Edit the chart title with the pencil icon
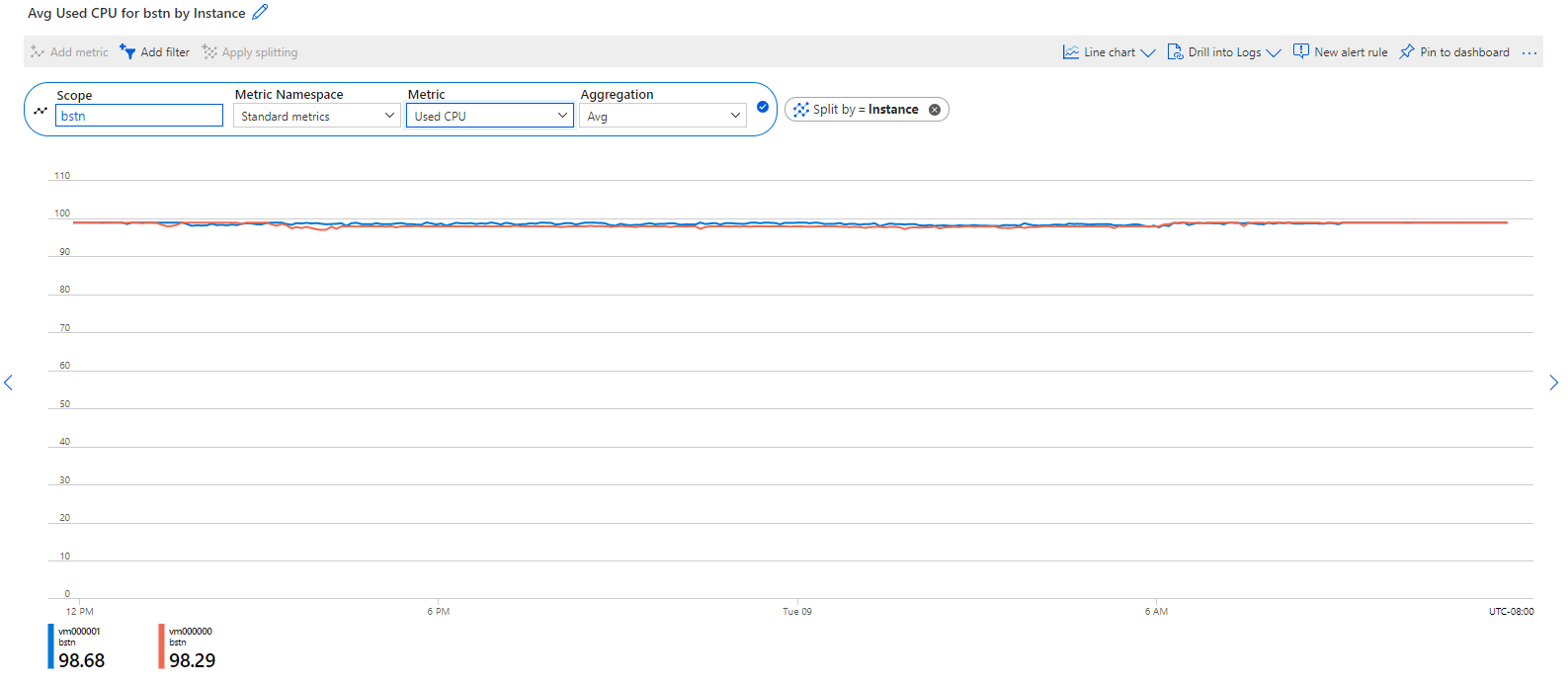Screen dimensions: 1568x685 [260, 12]
